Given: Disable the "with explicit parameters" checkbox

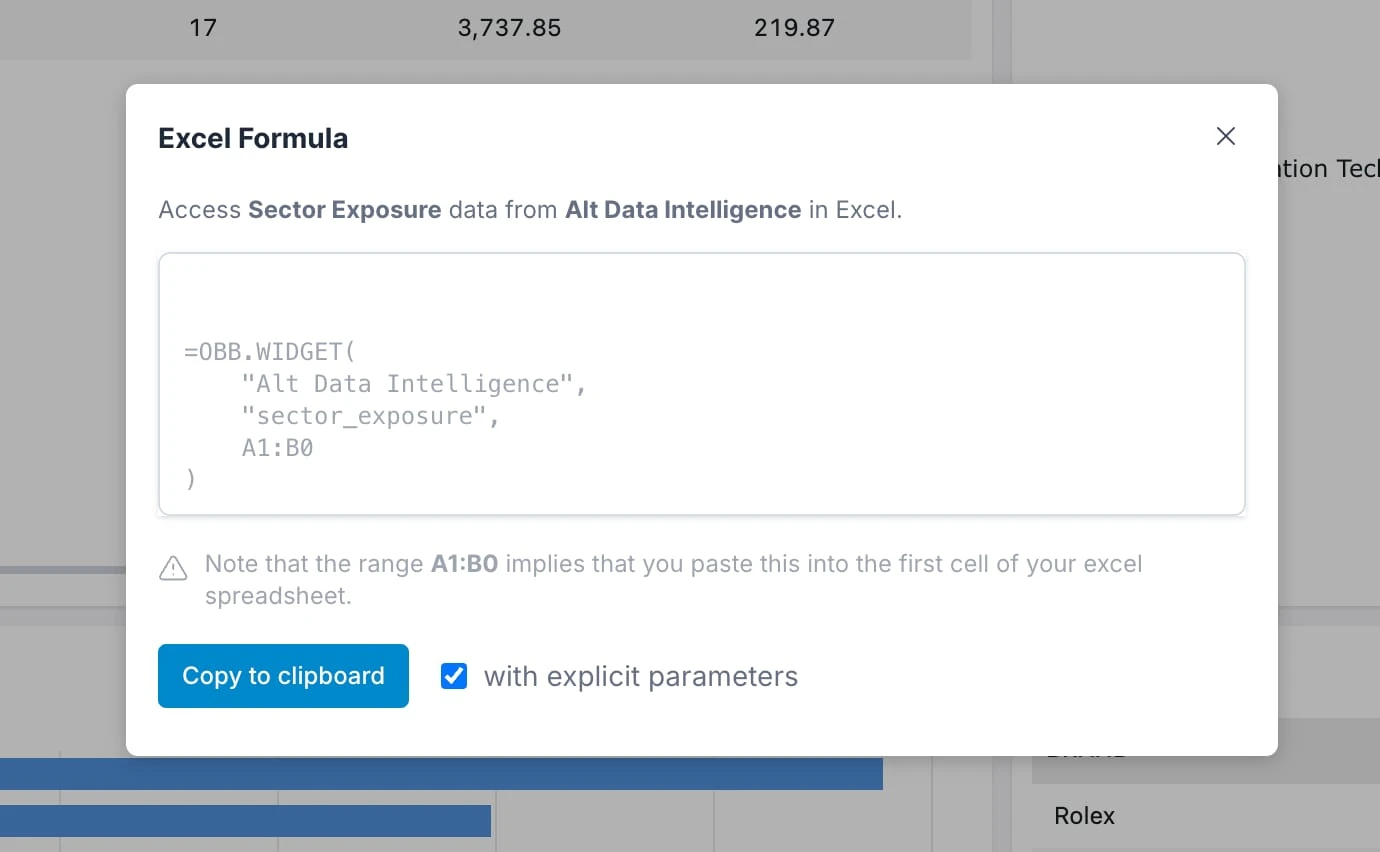Looking at the screenshot, I should [454, 676].
